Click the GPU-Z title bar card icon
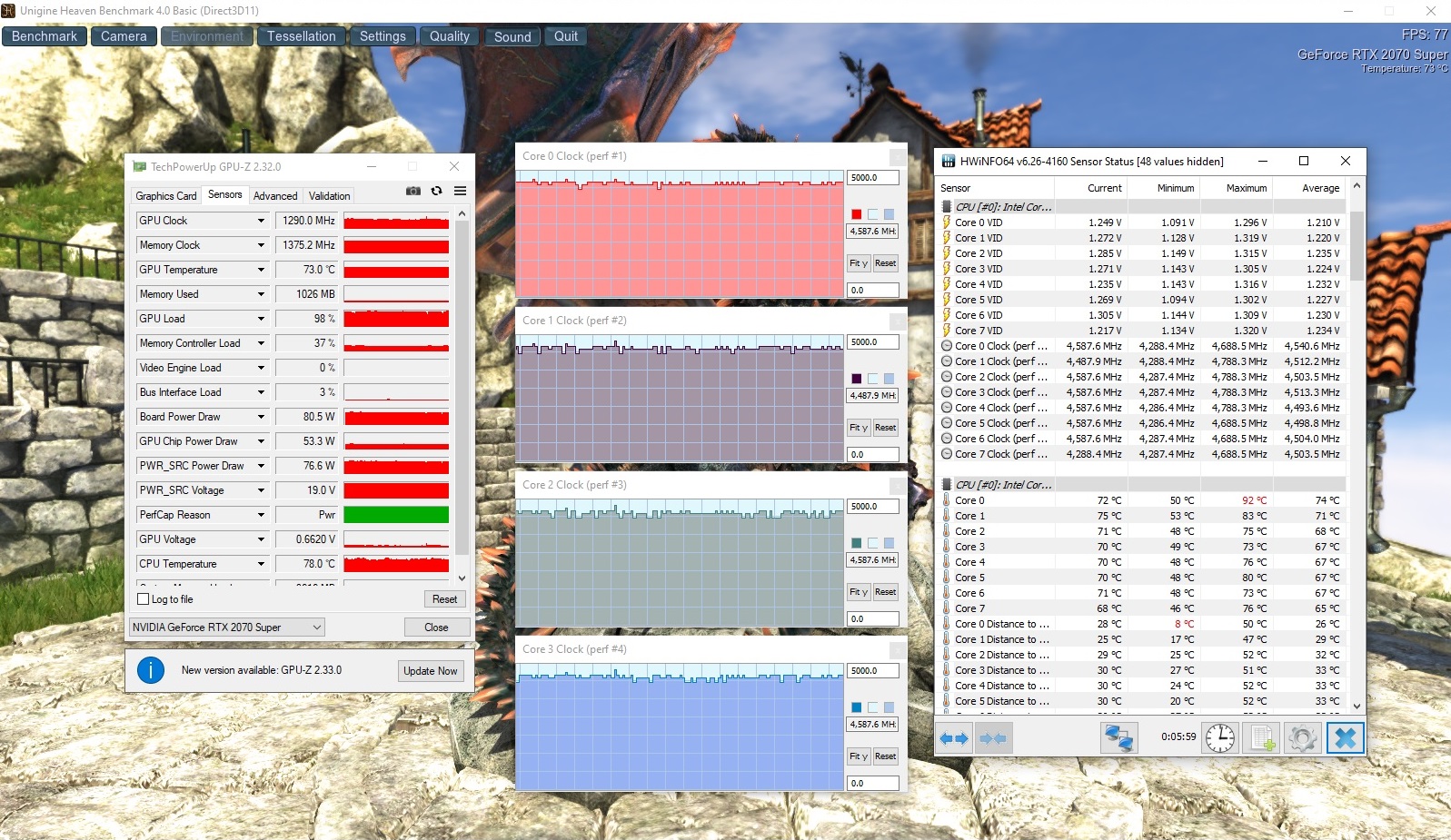Viewport: 1451px width, 840px height. 140,167
